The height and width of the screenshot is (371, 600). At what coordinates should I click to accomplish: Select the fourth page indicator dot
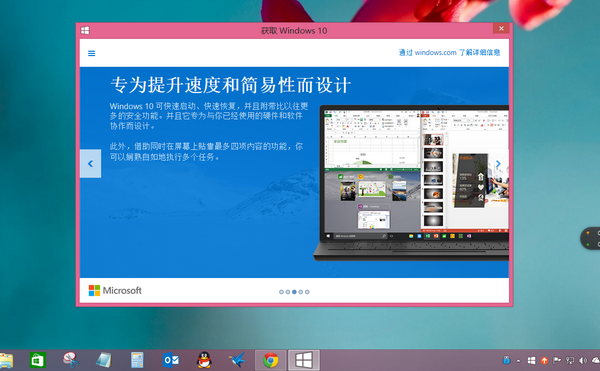point(301,292)
